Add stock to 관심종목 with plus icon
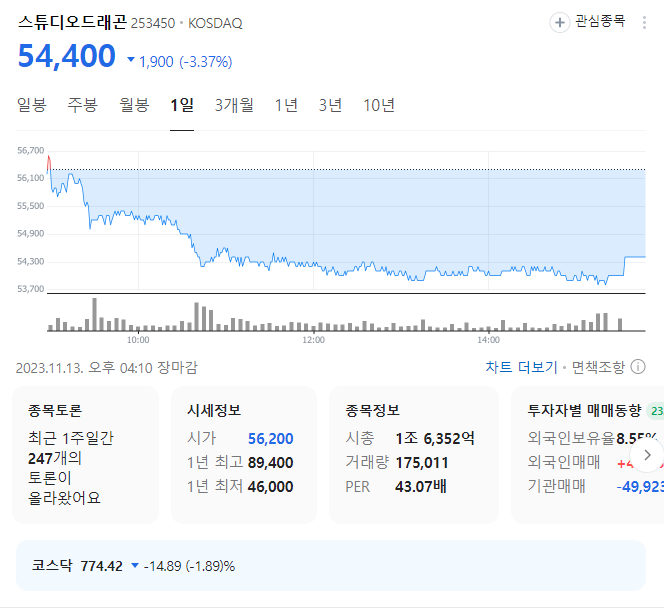The height and width of the screenshot is (611, 664). coord(559,22)
